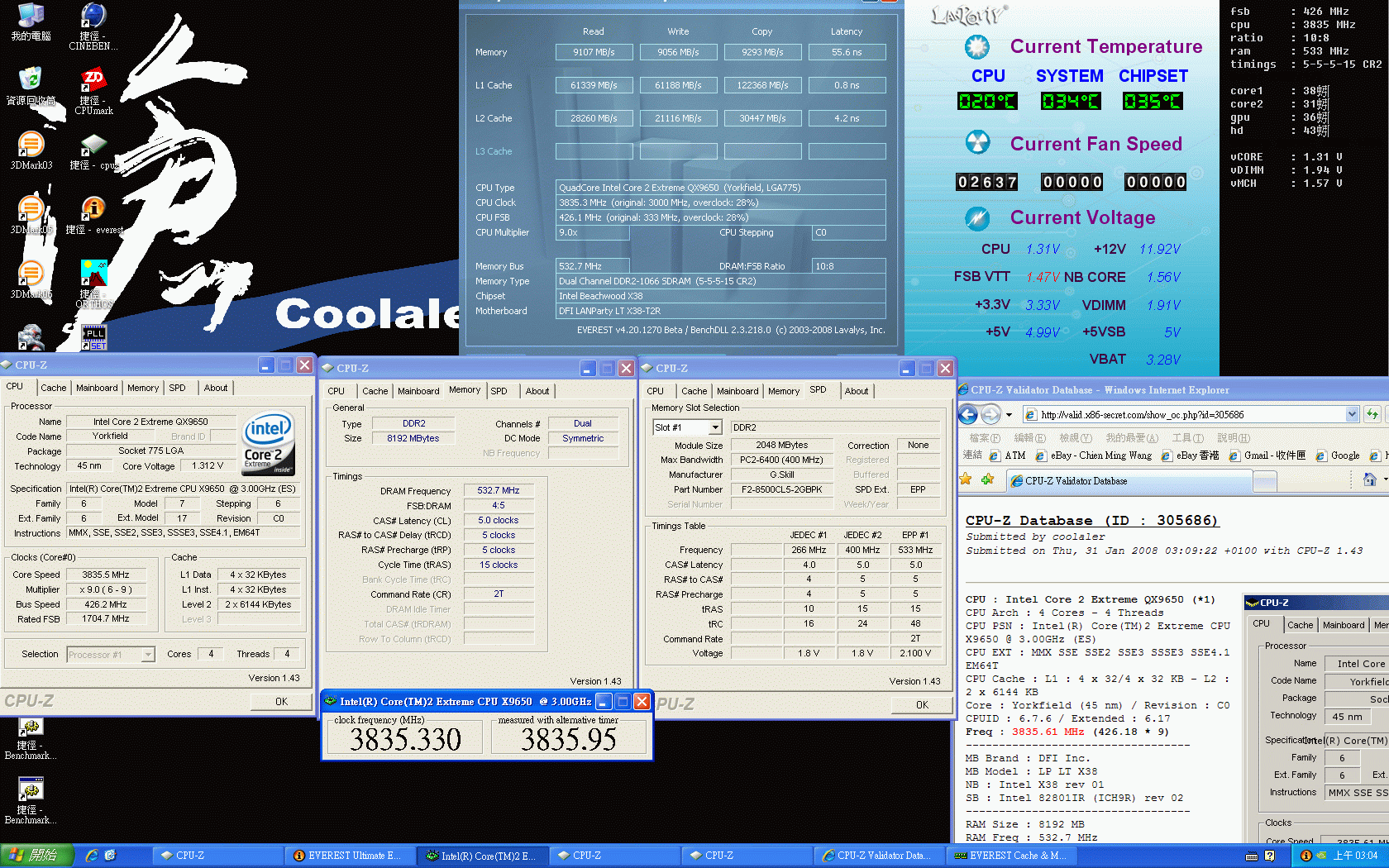Image resolution: width=1389 pixels, height=868 pixels.
Task: Click the taskbar clock showing 03:04
Action: pyautogui.click(x=1356, y=856)
